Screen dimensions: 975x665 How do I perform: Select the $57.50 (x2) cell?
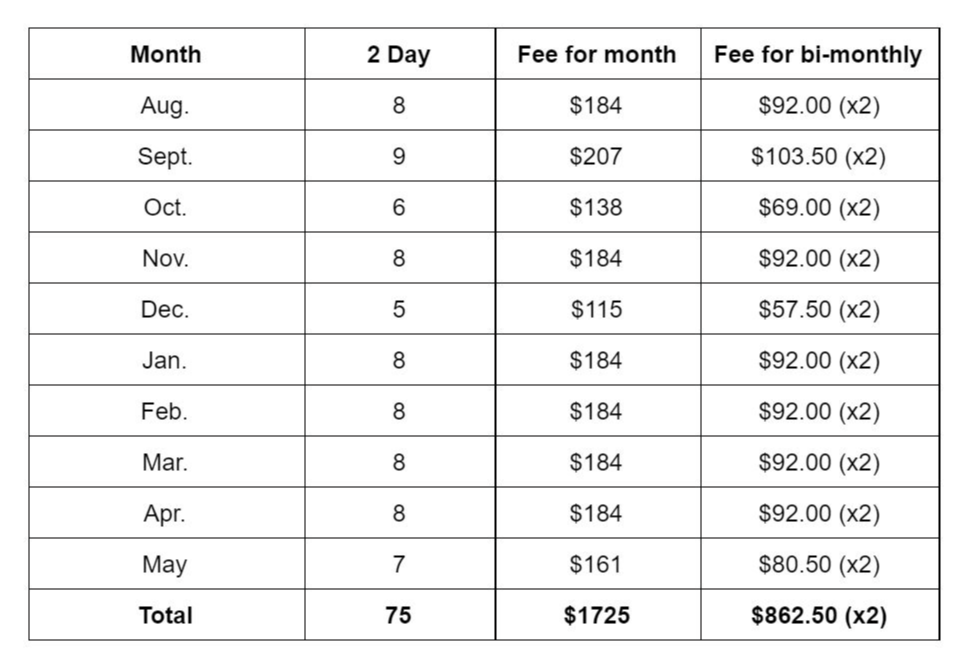coord(819,309)
